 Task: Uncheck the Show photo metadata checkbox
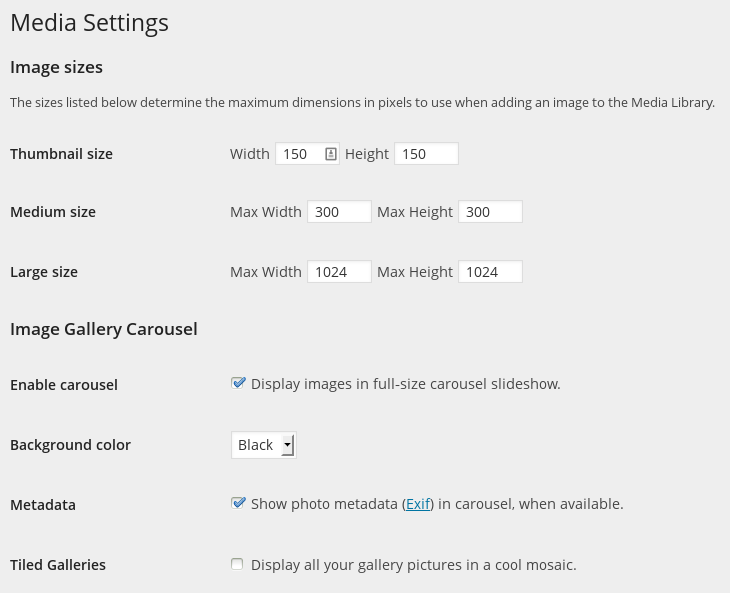click(x=238, y=503)
